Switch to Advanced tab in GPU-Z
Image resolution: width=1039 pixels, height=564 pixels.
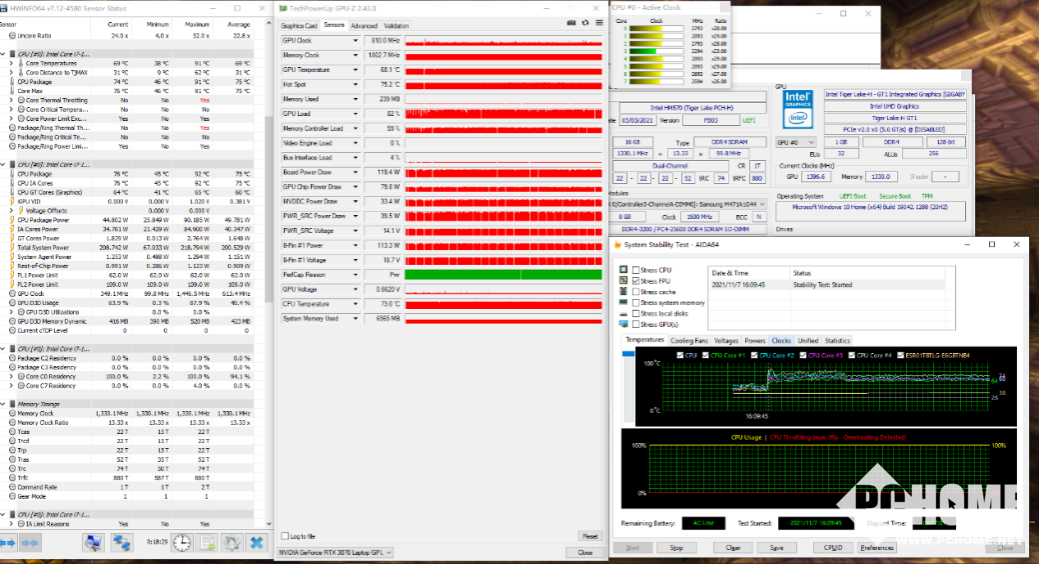(x=364, y=26)
